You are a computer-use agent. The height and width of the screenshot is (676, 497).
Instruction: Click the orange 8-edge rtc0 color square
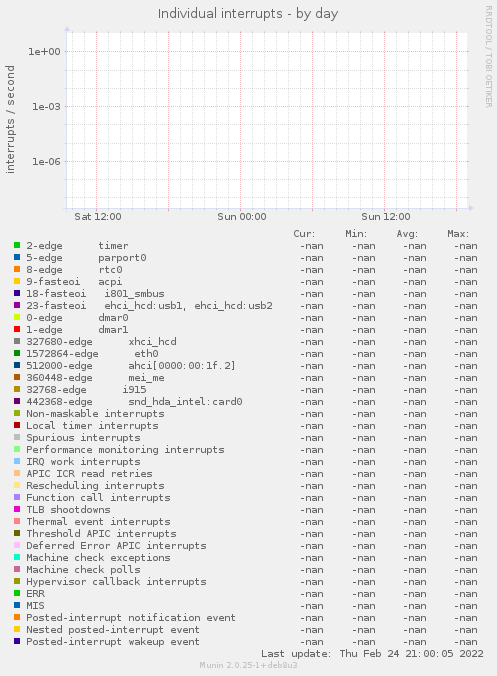[17, 269]
